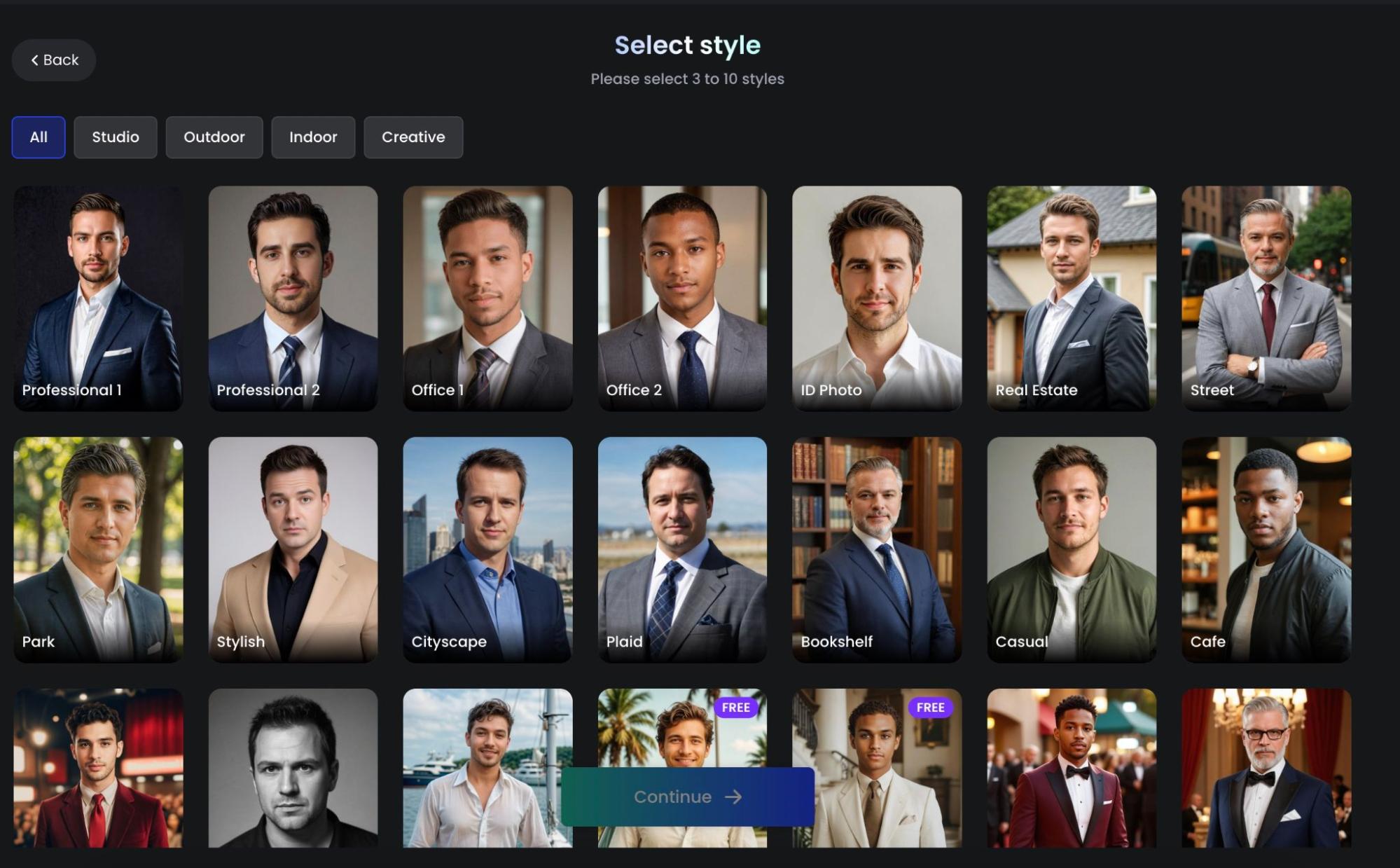This screenshot has width=1400, height=868.
Task: Choose the black and white portrait style
Action: pyautogui.click(x=293, y=769)
